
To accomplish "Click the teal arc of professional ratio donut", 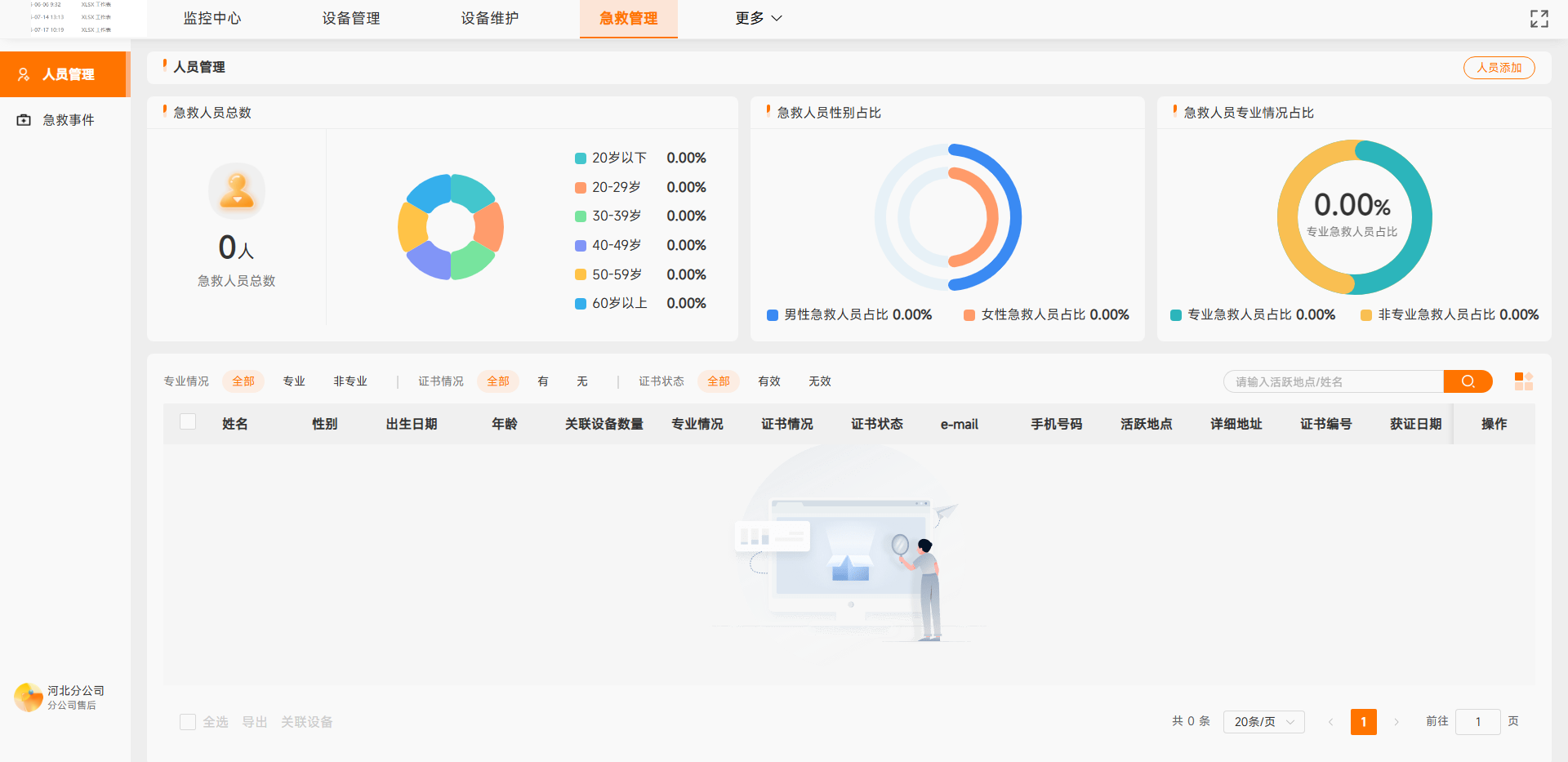I will point(1422,217).
